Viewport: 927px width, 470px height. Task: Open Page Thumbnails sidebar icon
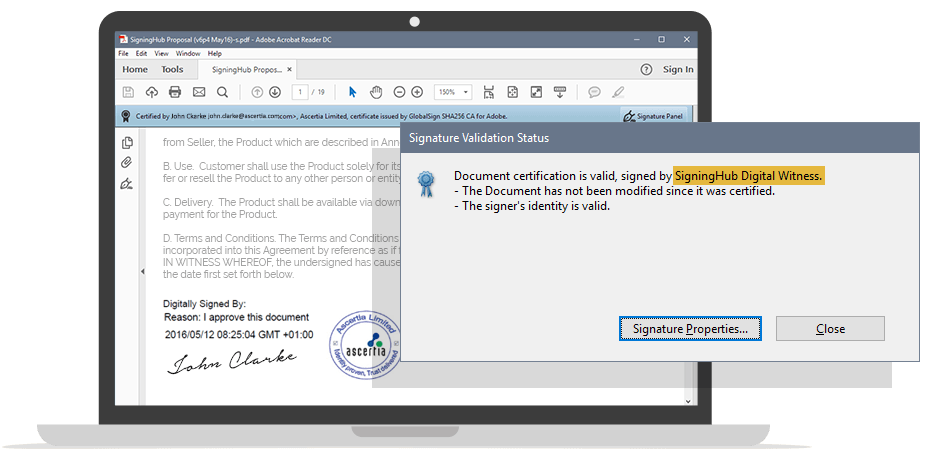point(127,143)
